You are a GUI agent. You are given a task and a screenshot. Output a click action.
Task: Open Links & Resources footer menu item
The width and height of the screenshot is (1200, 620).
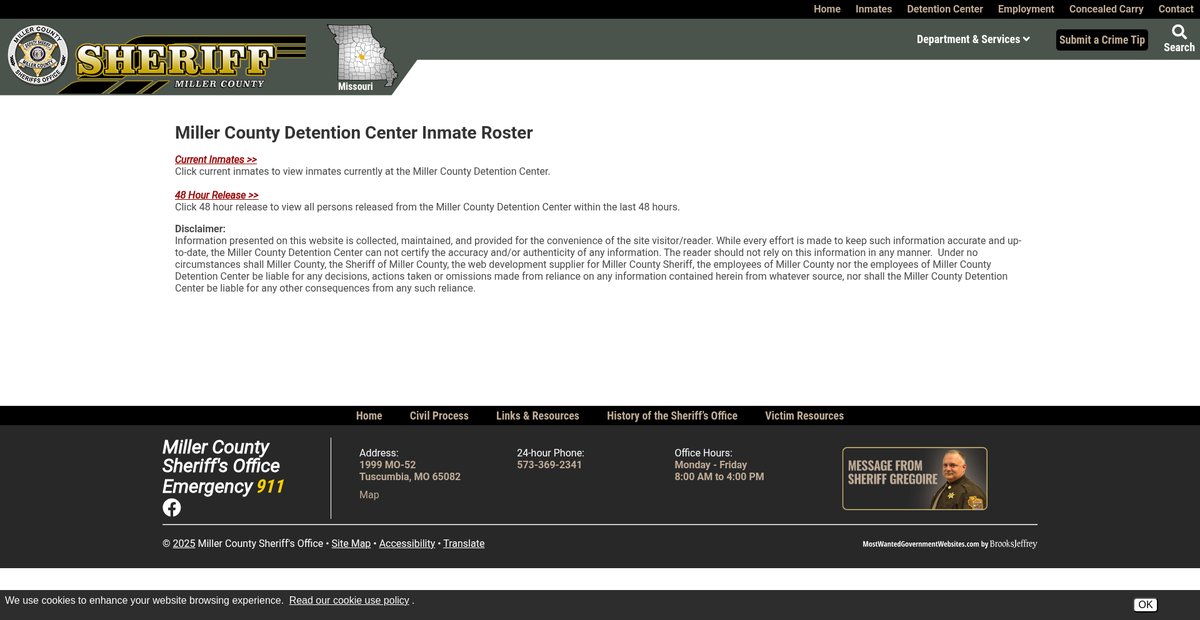[x=538, y=416]
